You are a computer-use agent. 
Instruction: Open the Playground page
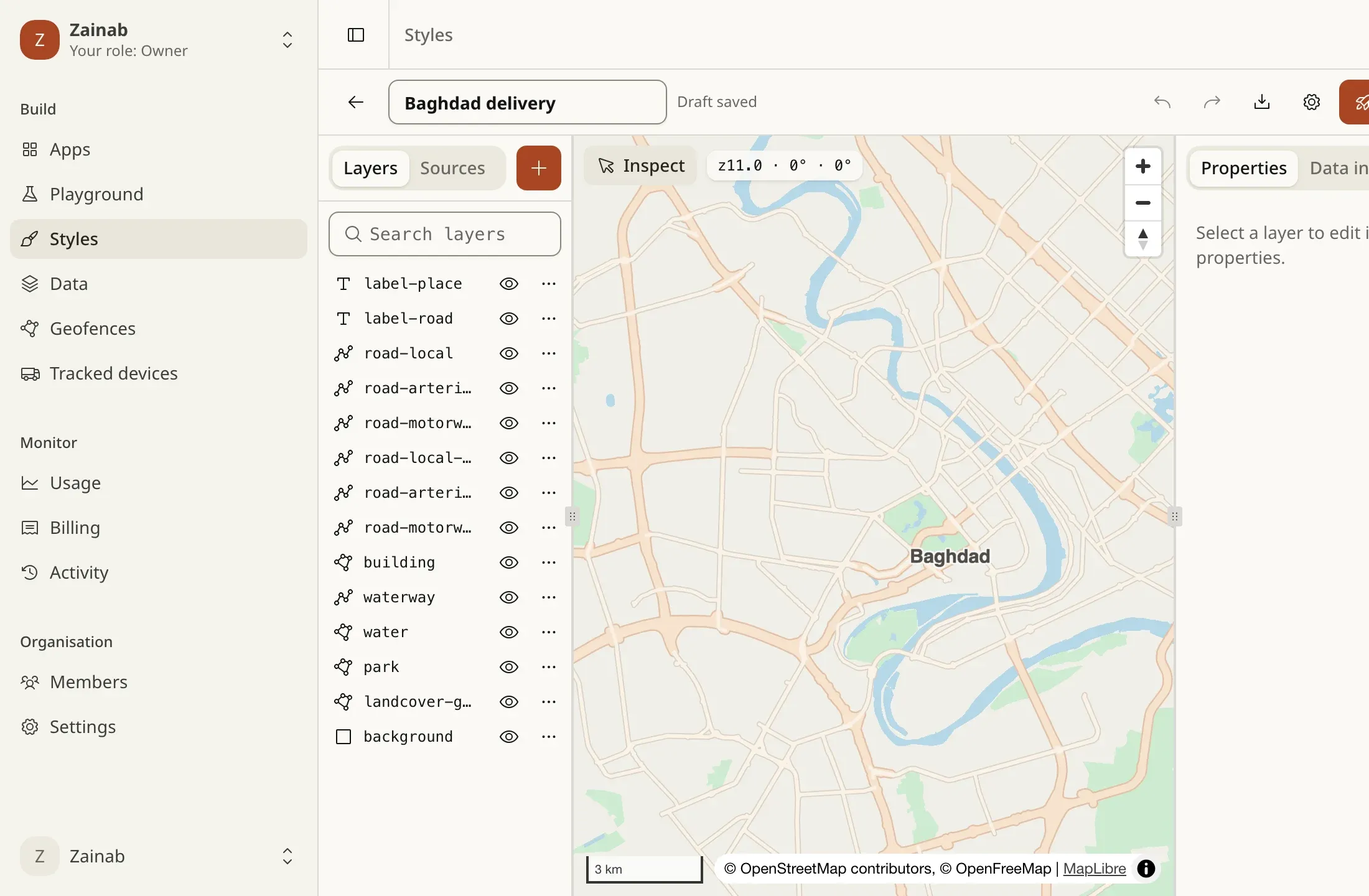(x=159, y=194)
